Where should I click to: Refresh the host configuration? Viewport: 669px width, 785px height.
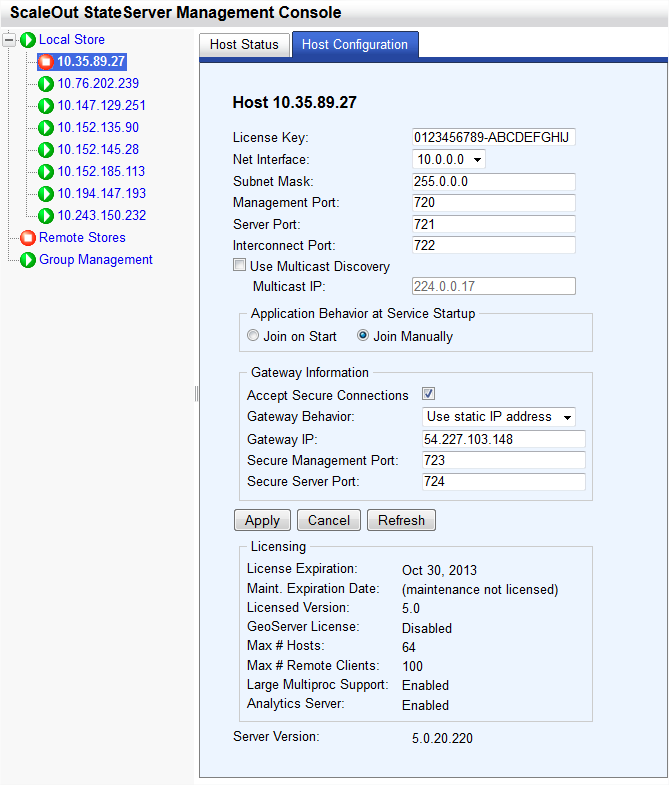tap(401, 520)
